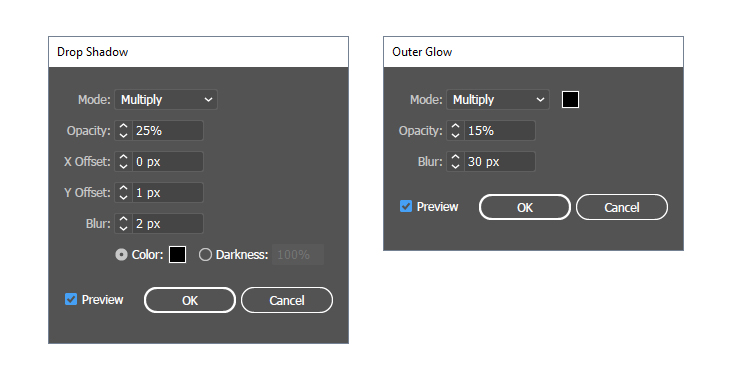Confirm Outer Glow with OK
Screen dimensions: 730x380
tap(525, 207)
